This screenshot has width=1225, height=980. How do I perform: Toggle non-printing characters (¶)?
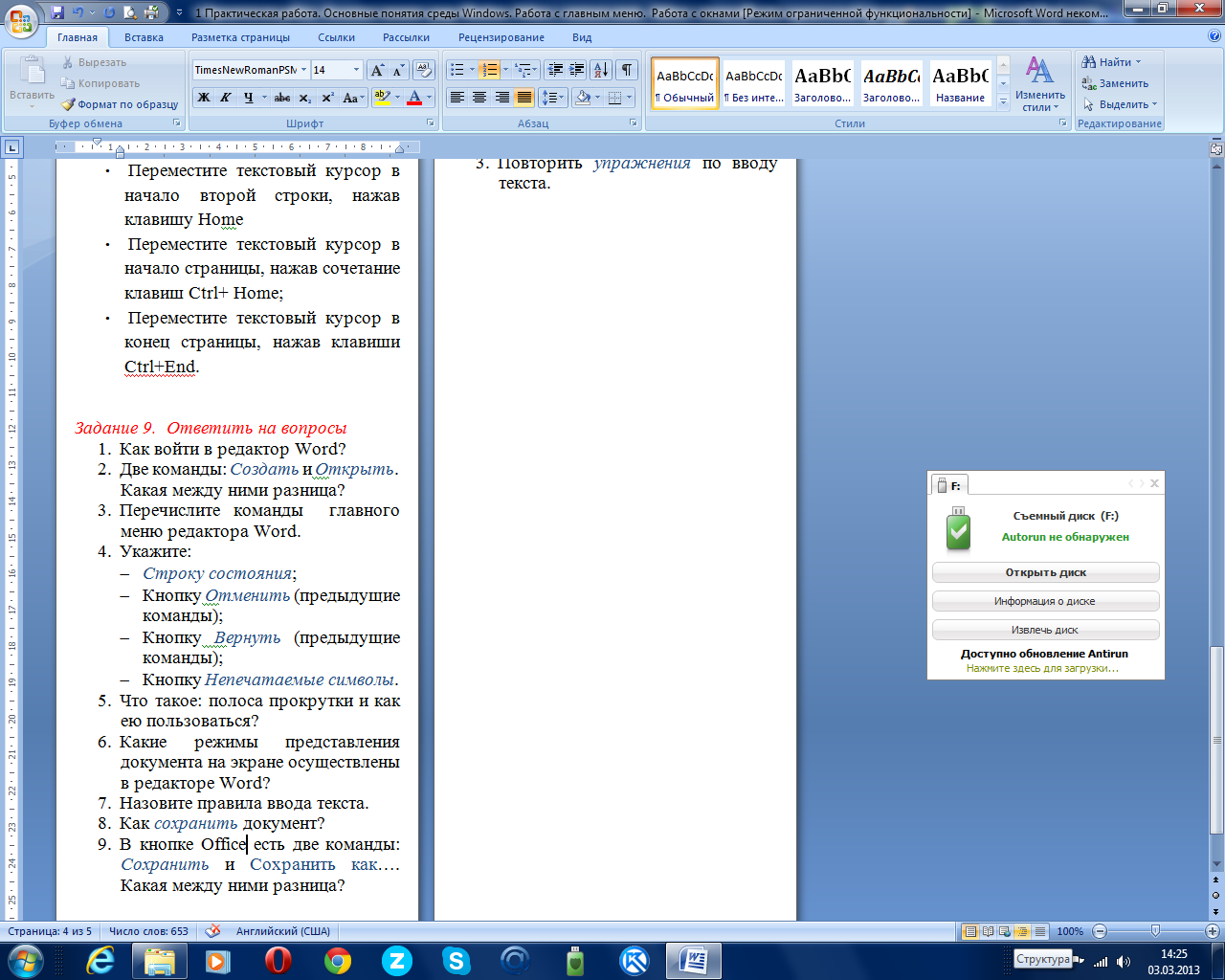tap(626, 70)
